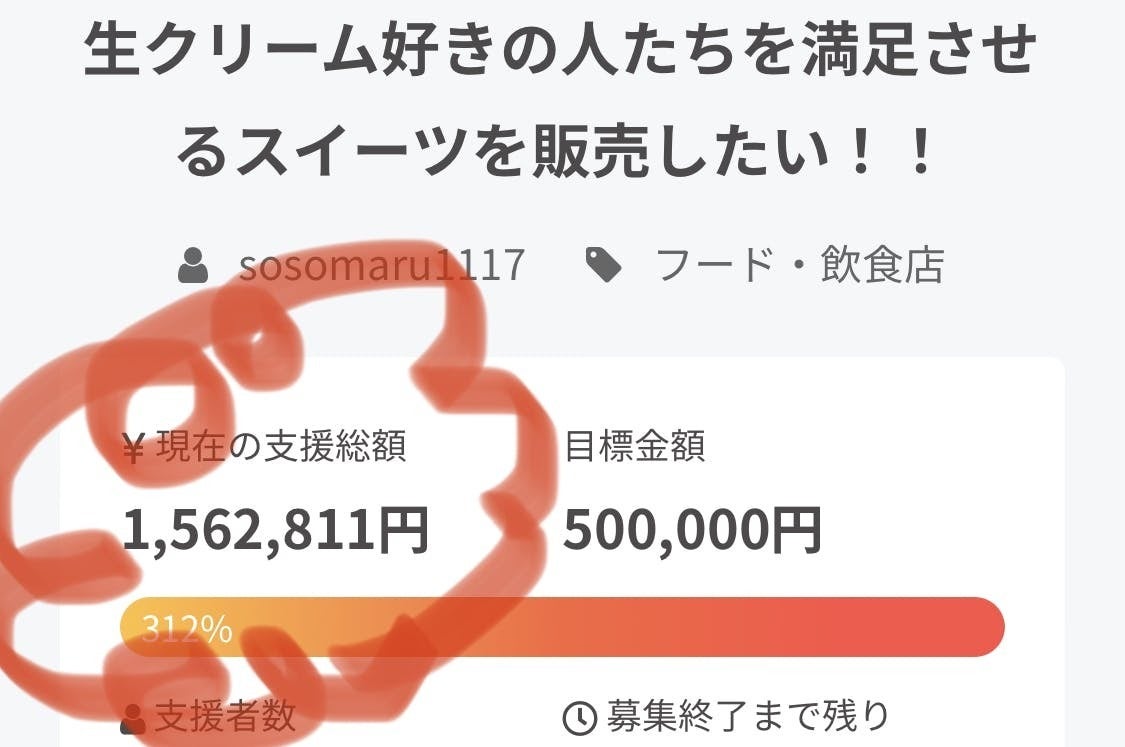Click the title's second line ending 販売したい！！
The height and width of the screenshot is (747, 1125).
tap(560, 152)
